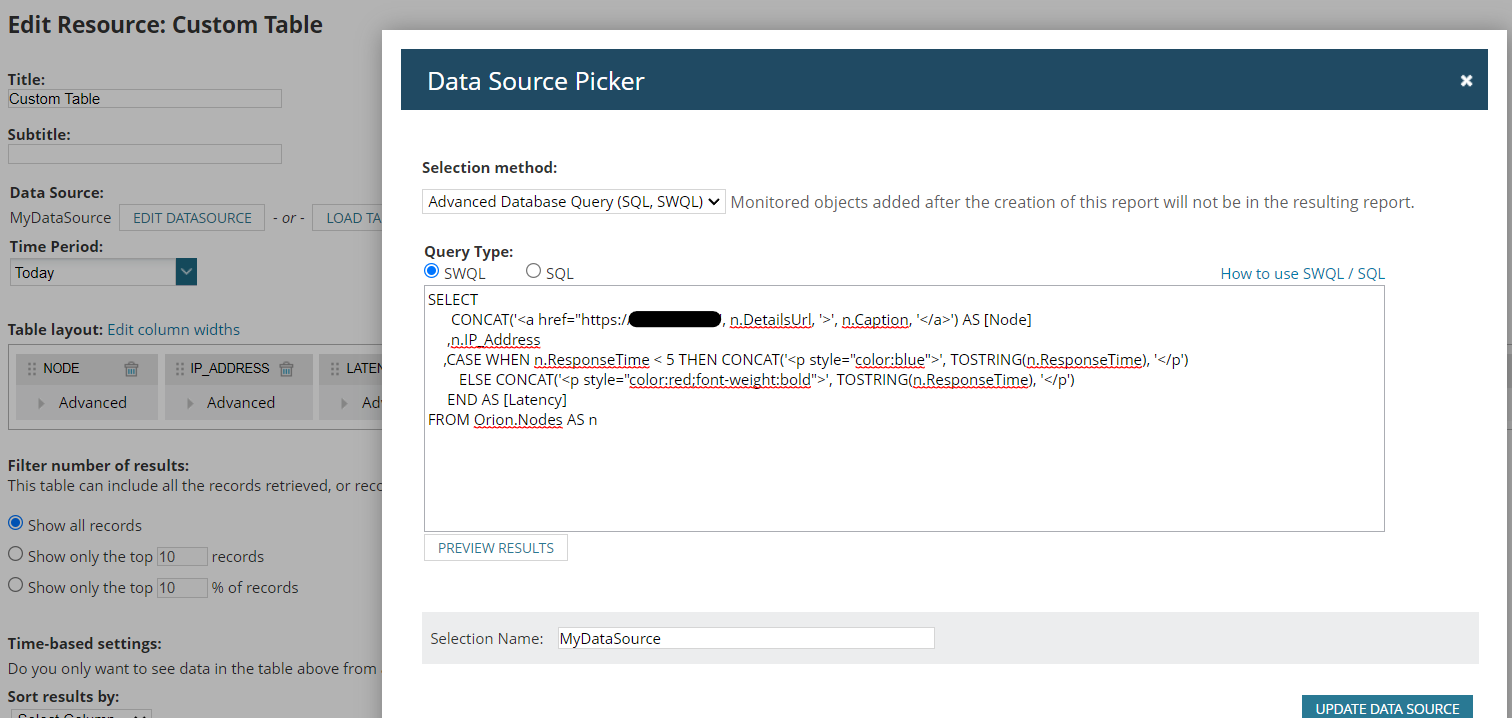Click the IP_ADDRESS column trash icon
Image resolution: width=1512 pixels, height=718 pixels.
[x=286, y=369]
